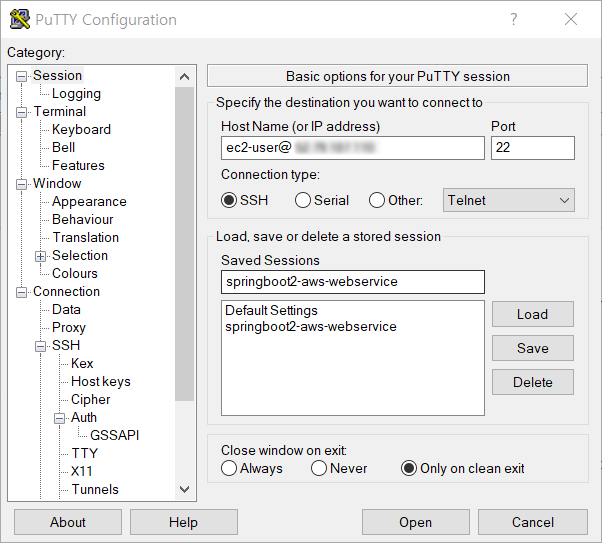Click the Saved Sessions name field
This screenshot has height=543, width=602.
click(x=353, y=282)
